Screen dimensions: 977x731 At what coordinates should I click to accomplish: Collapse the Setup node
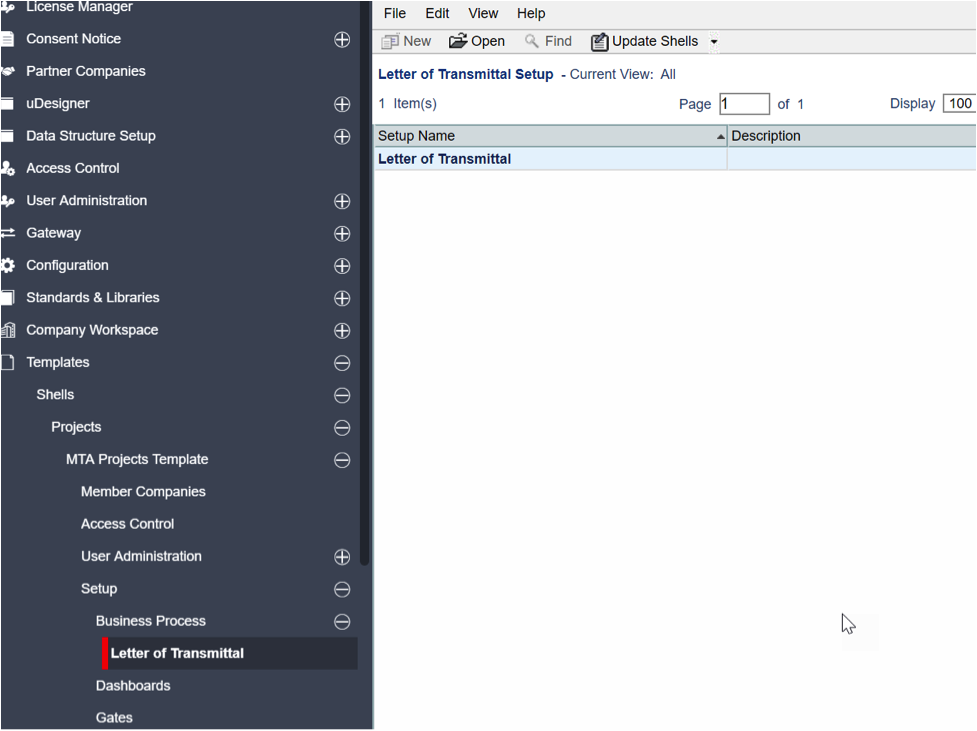coord(342,590)
